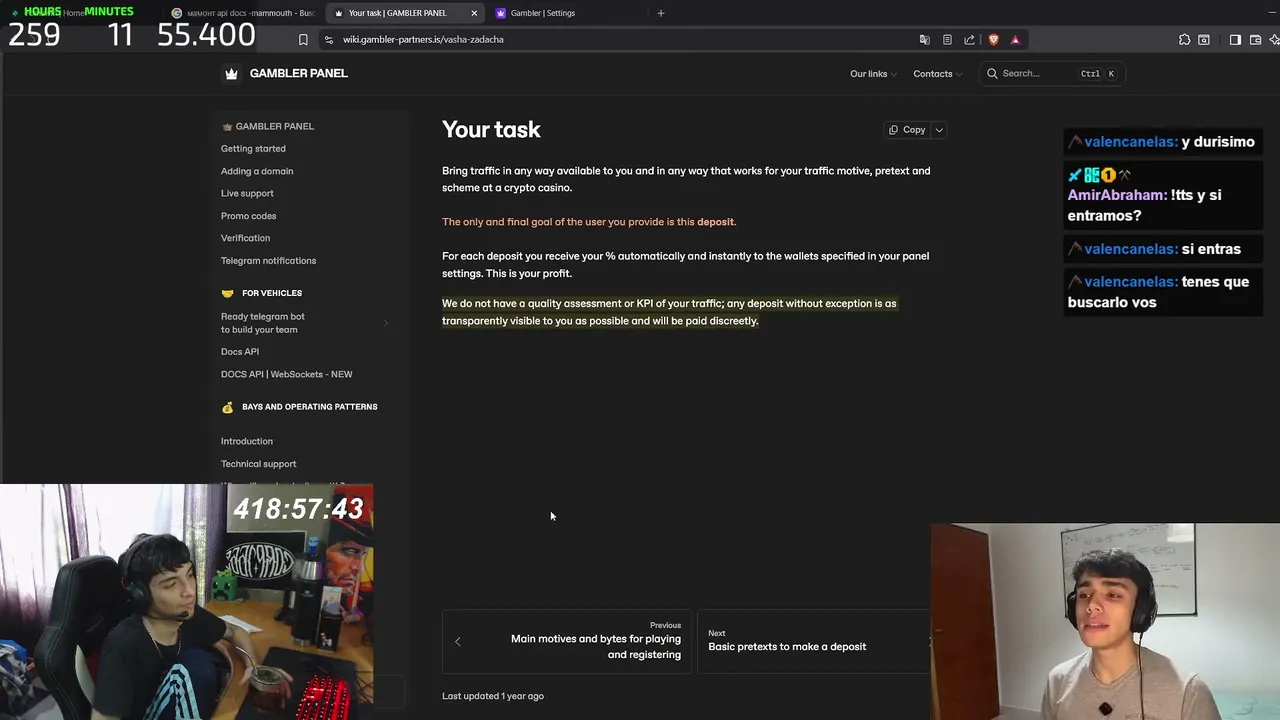Open reader mode icon in address bar
Viewport: 1280px width, 720px height.
[947, 40]
